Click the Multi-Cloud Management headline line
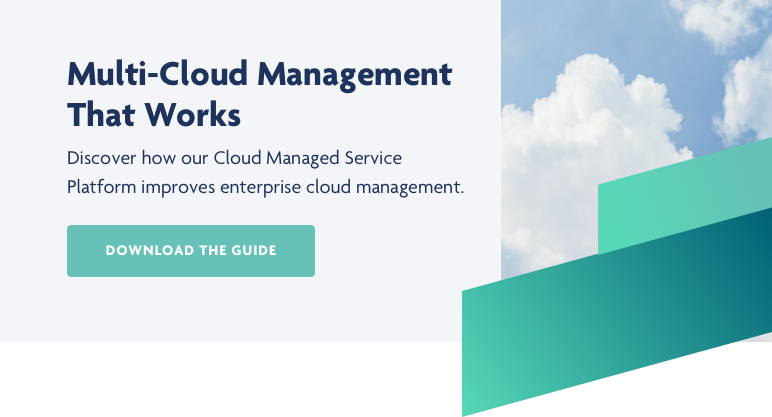Image resolution: width=772 pixels, height=417 pixels. pyautogui.click(x=259, y=75)
